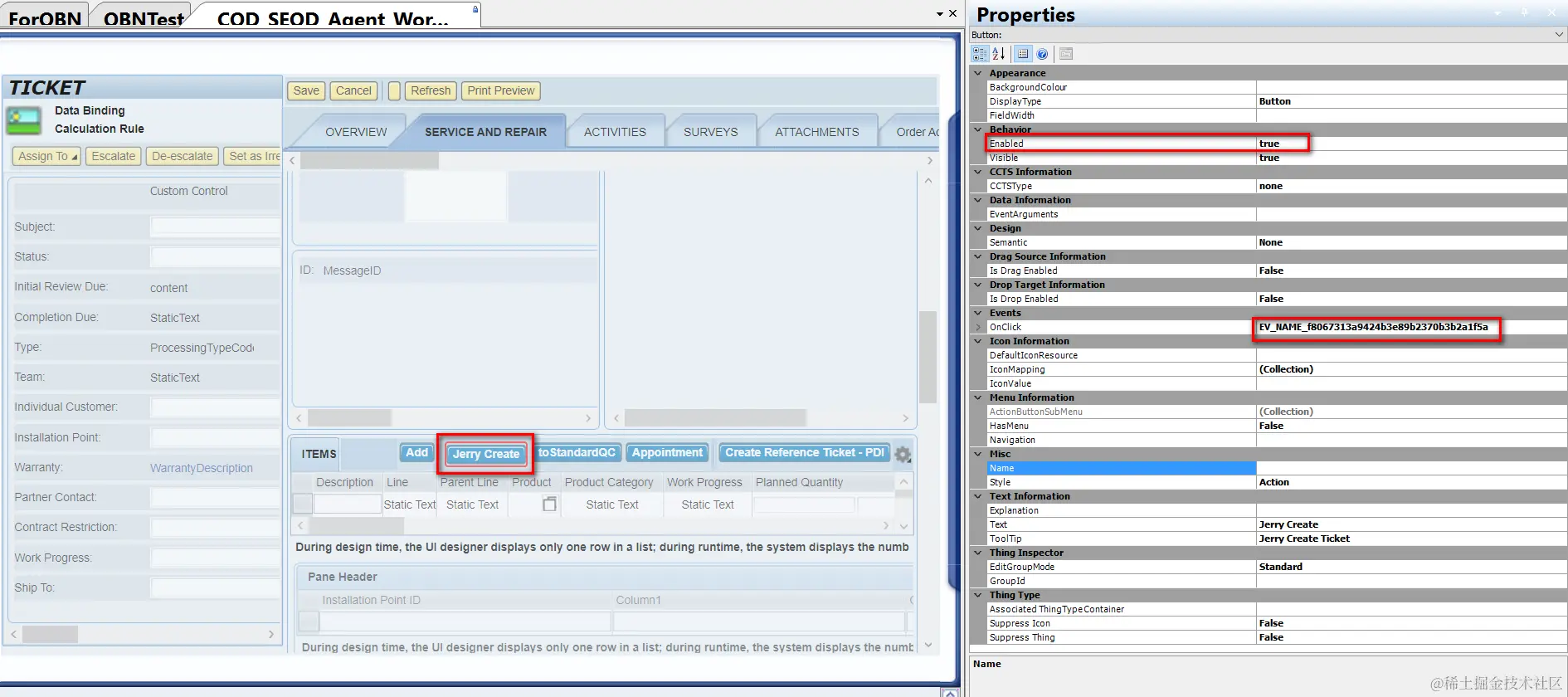Click the small button beside Cancel

394,90
